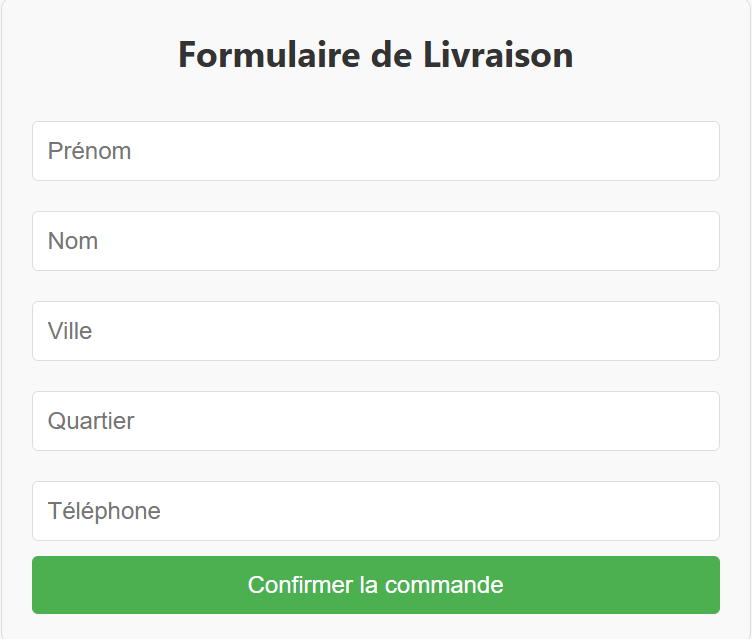Click the Quartier placeholder text

[x=91, y=421]
